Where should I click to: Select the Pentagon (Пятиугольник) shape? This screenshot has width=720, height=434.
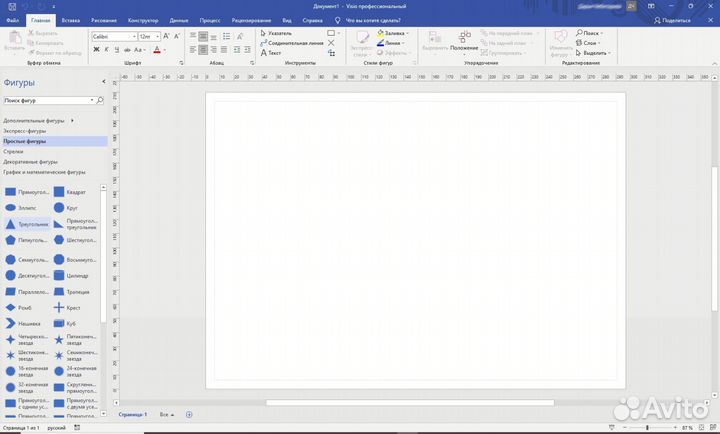pos(26,240)
